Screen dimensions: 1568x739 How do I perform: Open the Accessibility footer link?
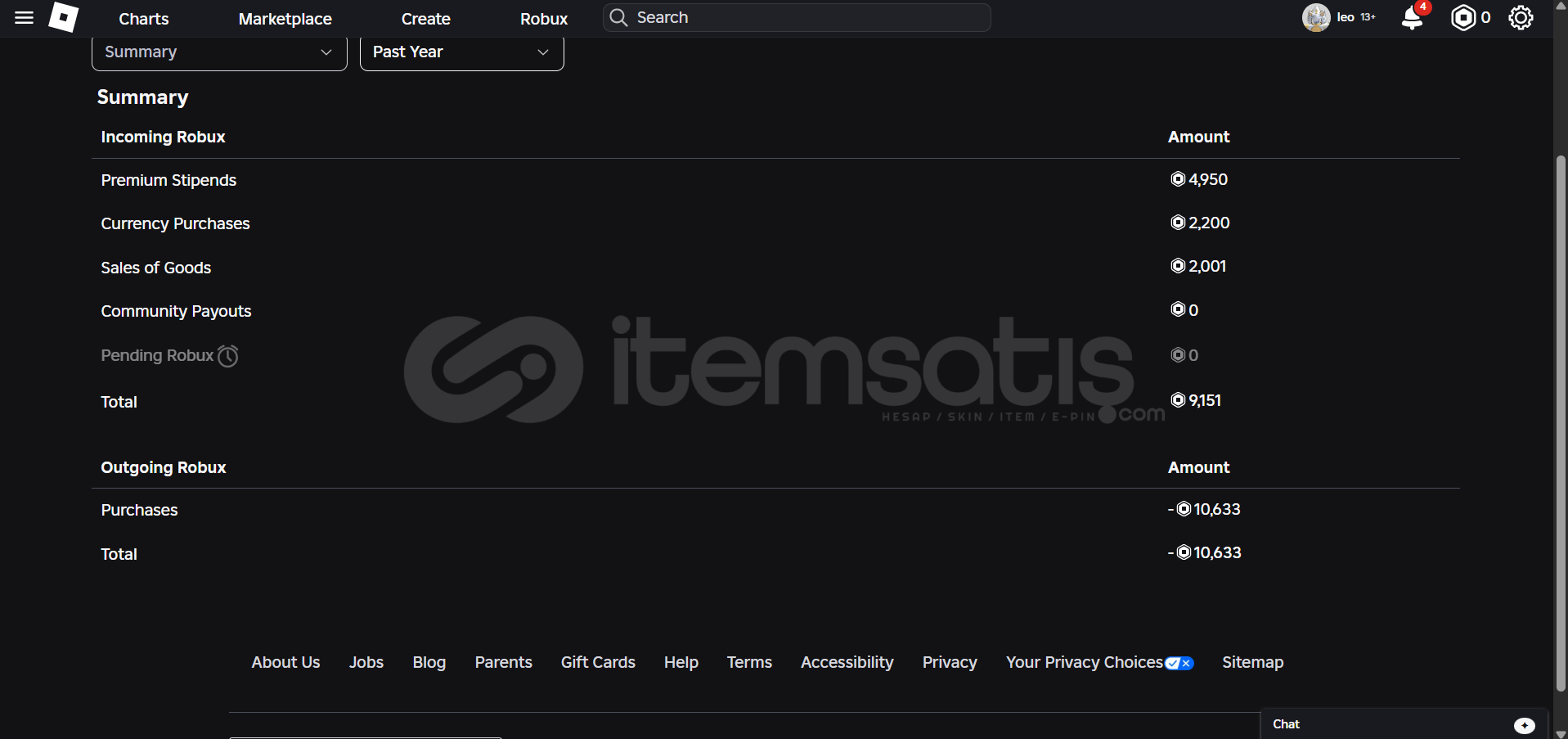click(847, 662)
